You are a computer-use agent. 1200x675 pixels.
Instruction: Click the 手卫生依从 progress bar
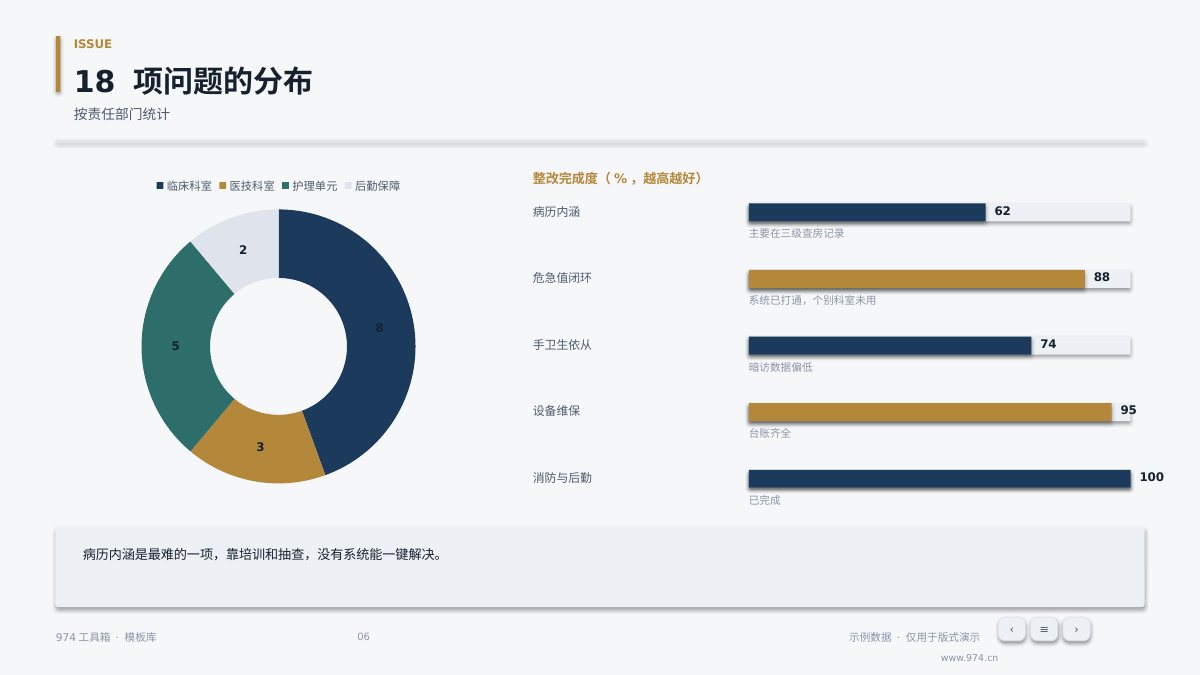click(939, 345)
